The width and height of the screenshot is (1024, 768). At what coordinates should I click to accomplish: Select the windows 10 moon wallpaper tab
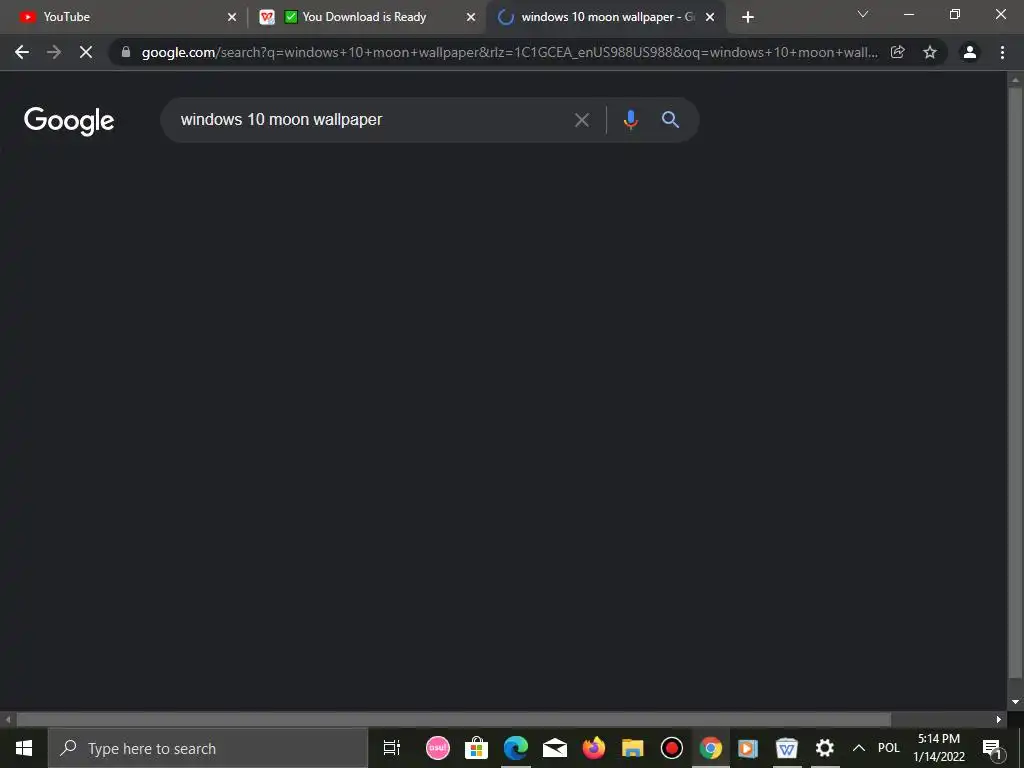[x=605, y=17]
